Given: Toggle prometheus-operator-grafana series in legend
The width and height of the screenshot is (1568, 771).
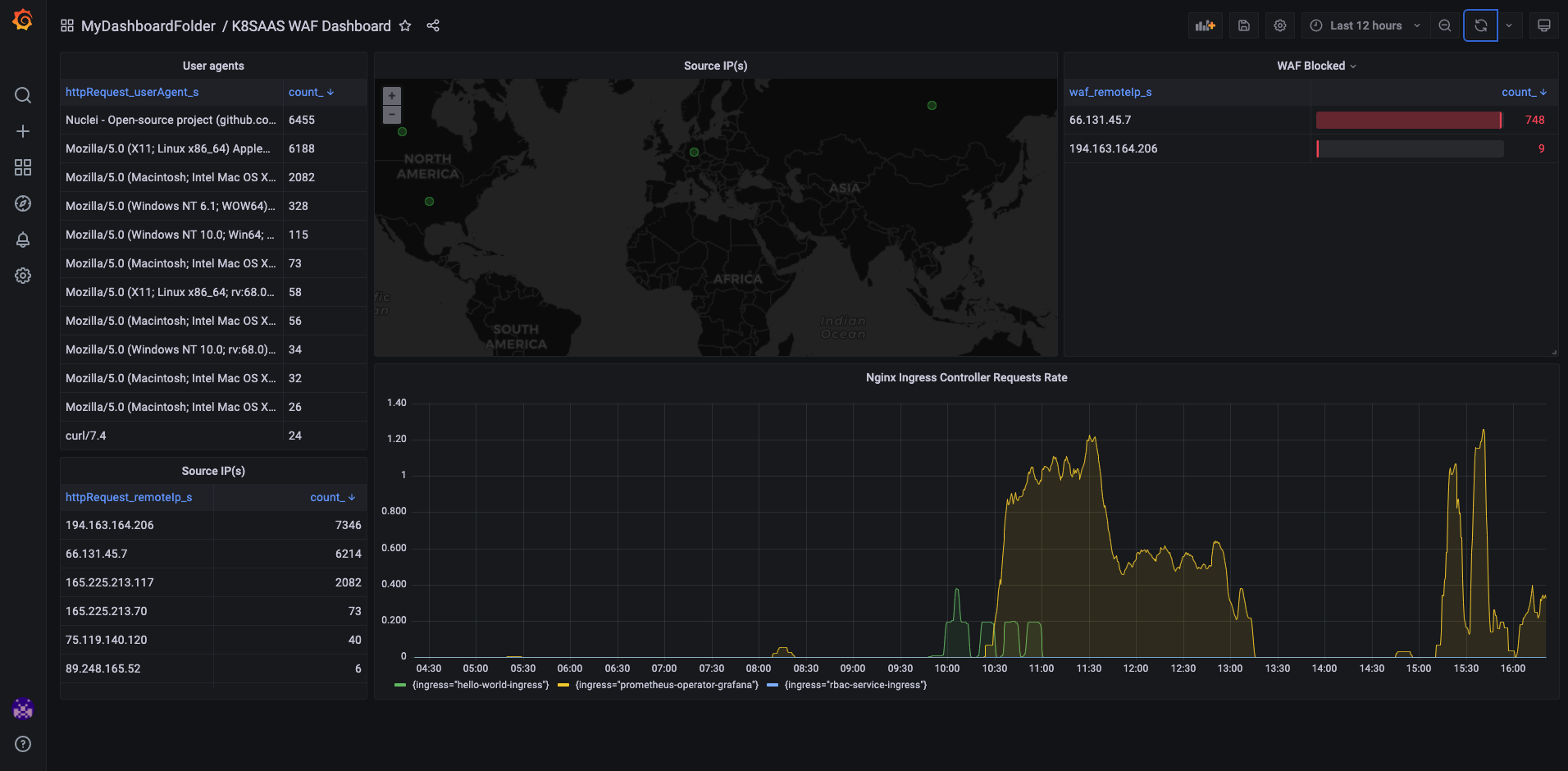Looking at the screenshot, I should pyautogui.click(x=667, y=685).
